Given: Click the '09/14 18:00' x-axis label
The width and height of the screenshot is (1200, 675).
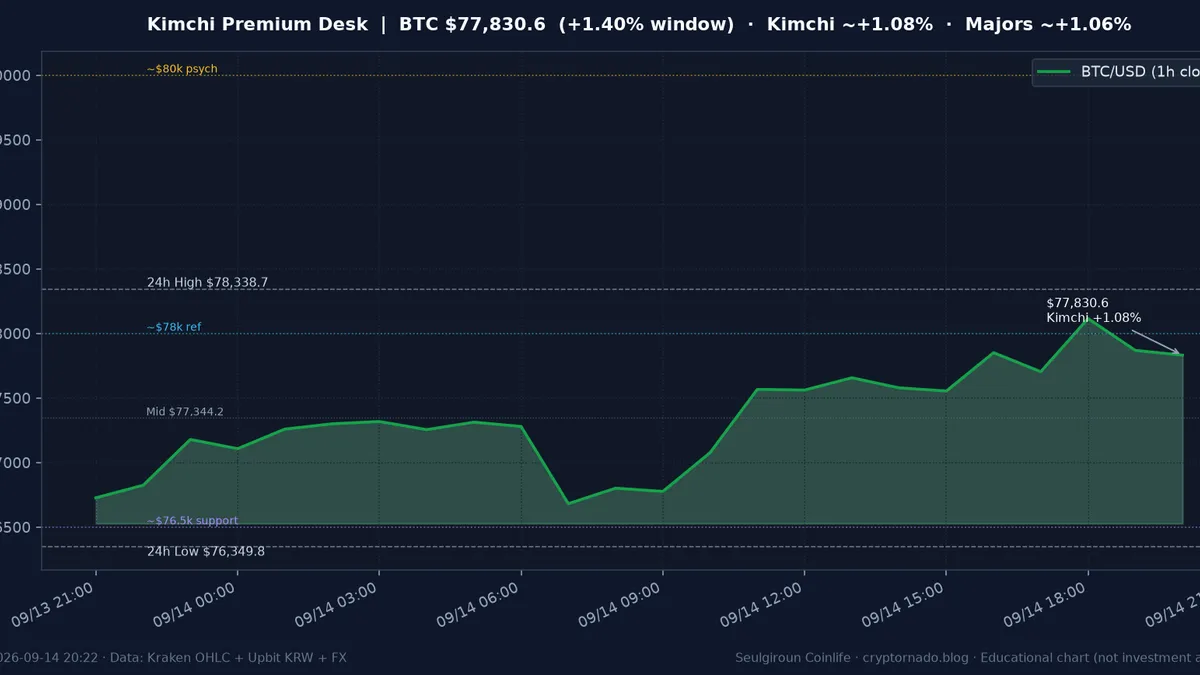Looking at the screenshot, I should (1047, 606).
